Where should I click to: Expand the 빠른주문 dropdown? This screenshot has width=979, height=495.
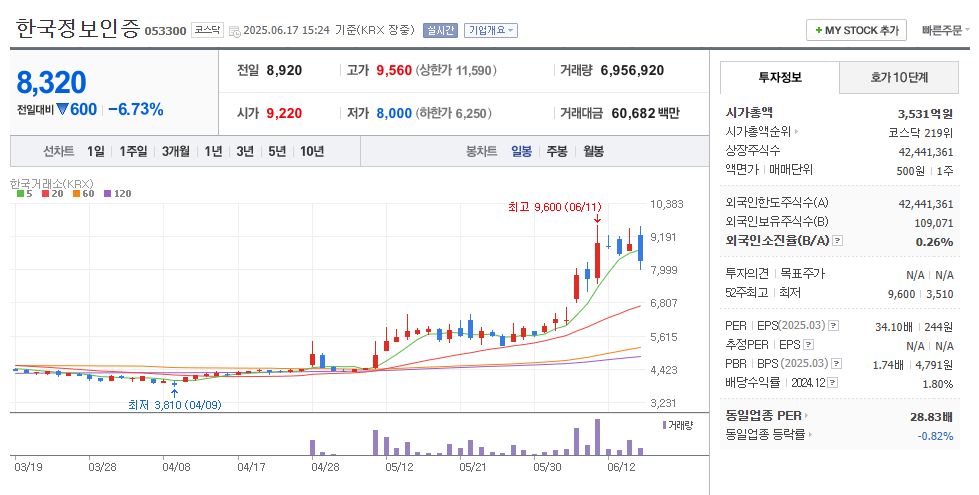[x=945, y=30]
